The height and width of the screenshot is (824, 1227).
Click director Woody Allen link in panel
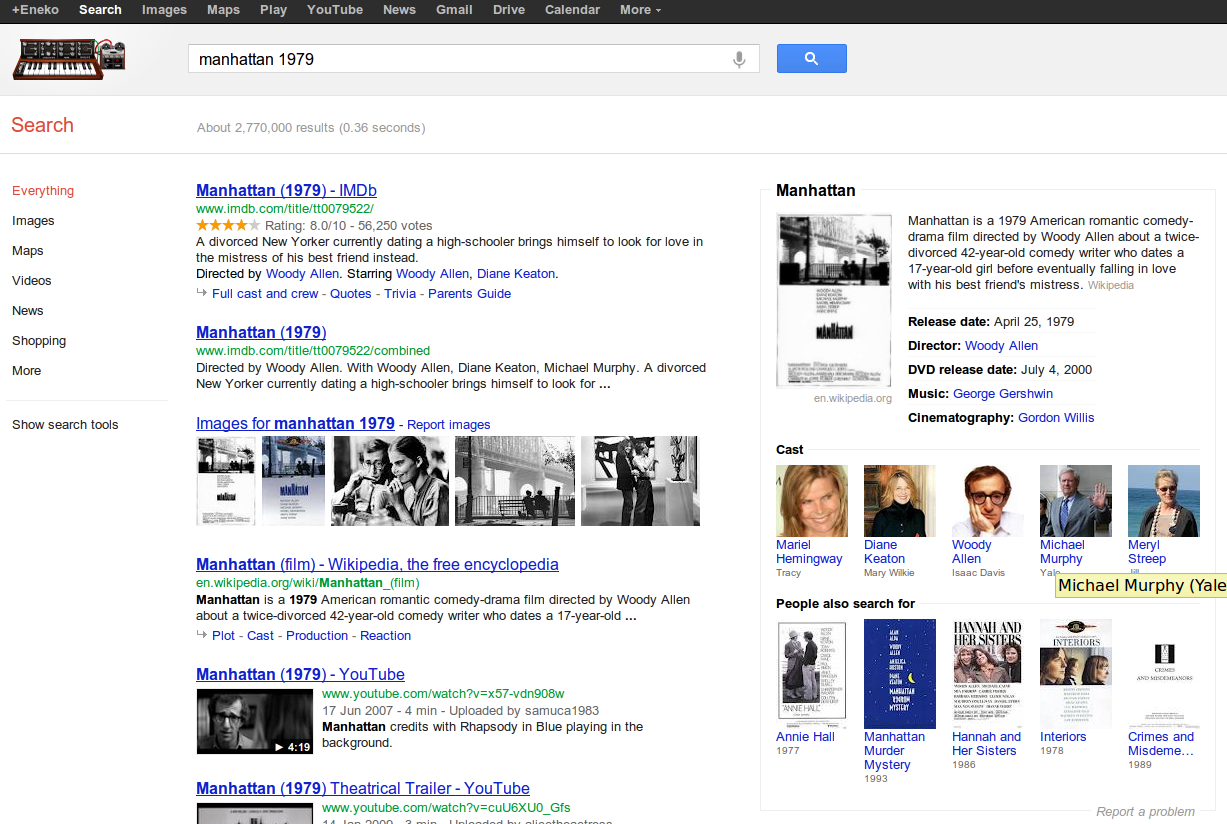[x=1001, y=346]
